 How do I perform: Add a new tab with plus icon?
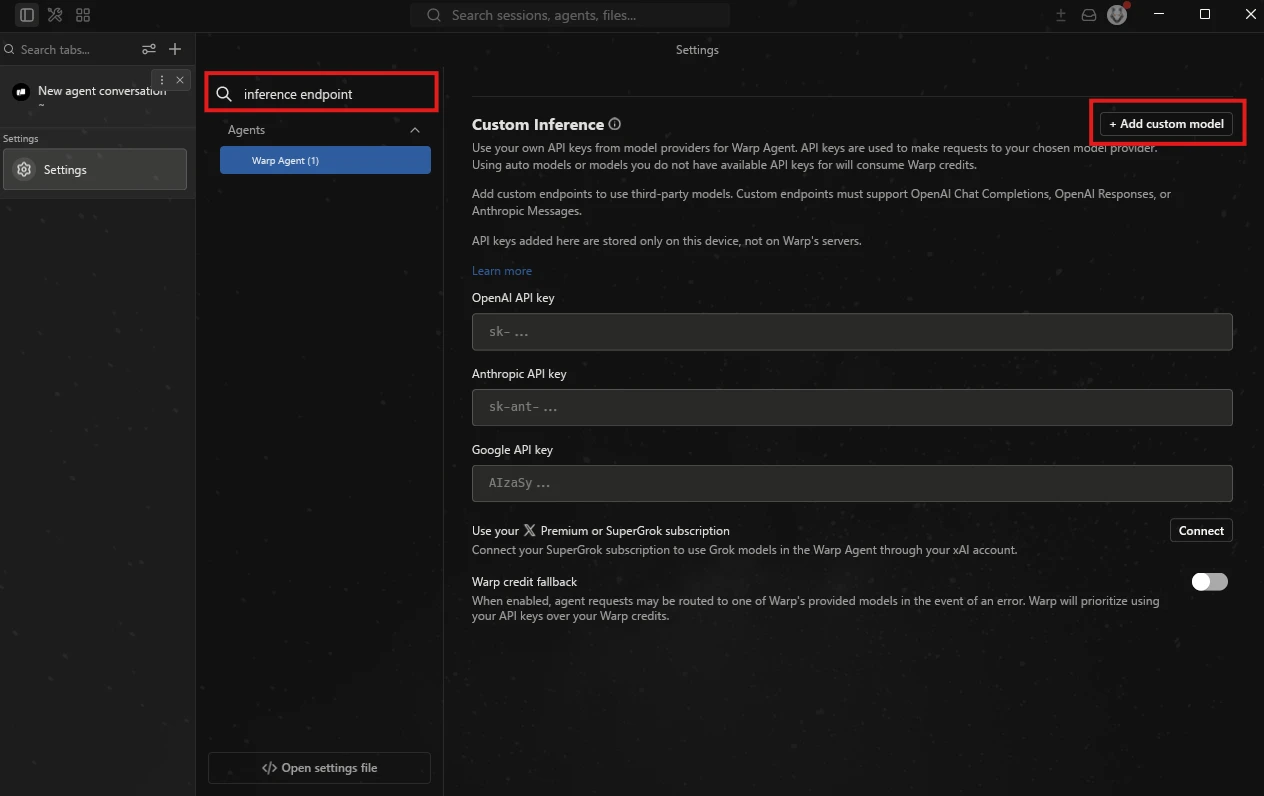coord(175,49)
